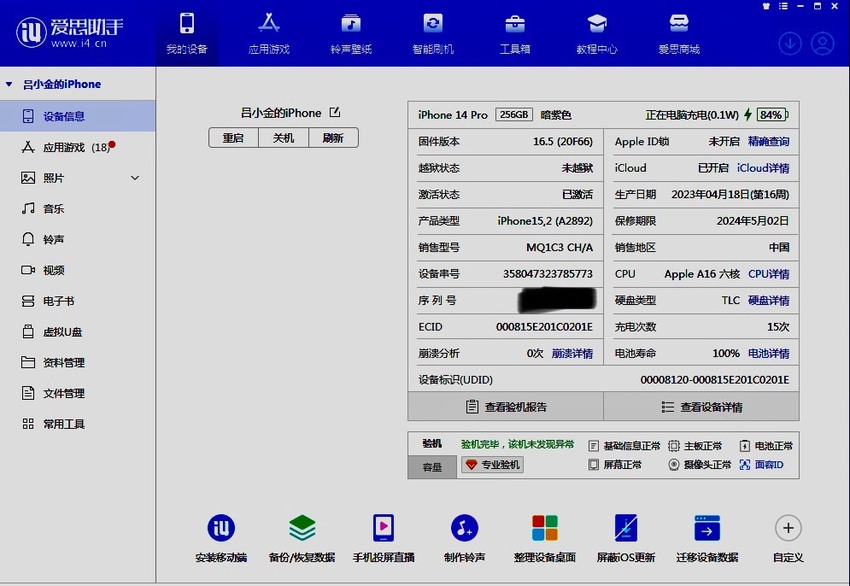Select the 容量 tab
The height and width of the screenshot is (586, 850).
(432, 467)
